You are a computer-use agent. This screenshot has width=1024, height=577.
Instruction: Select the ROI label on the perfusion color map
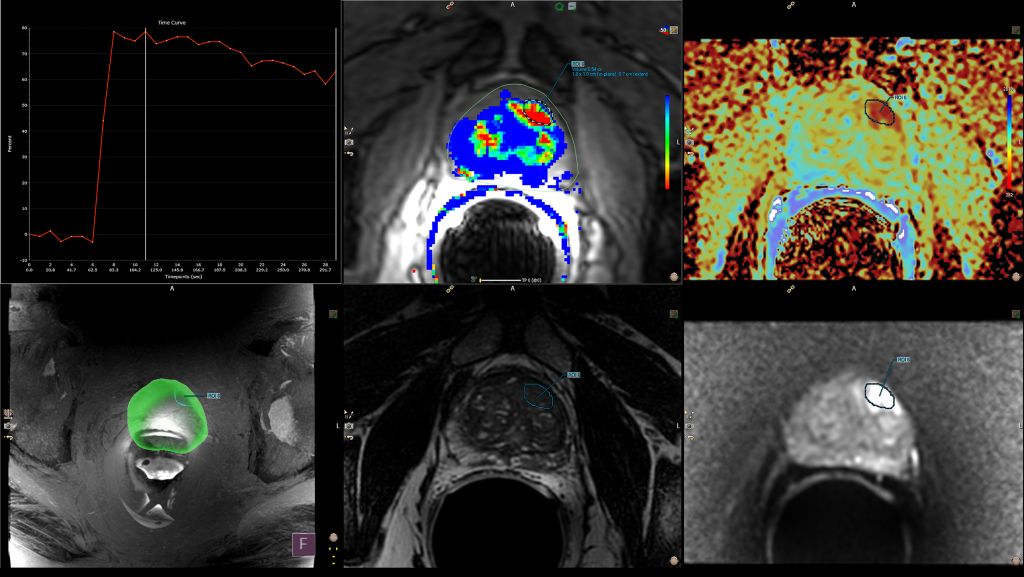tap(577, 64)
